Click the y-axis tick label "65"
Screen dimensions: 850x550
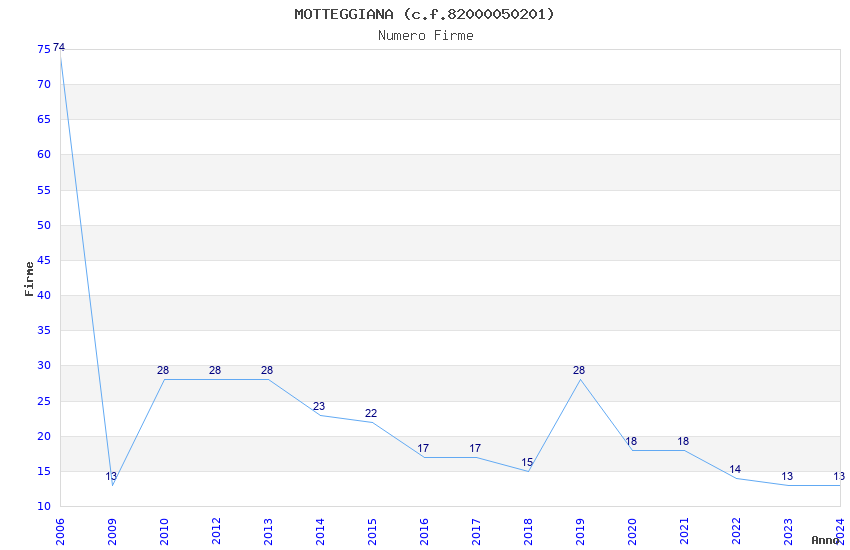[x=44, y=120]
